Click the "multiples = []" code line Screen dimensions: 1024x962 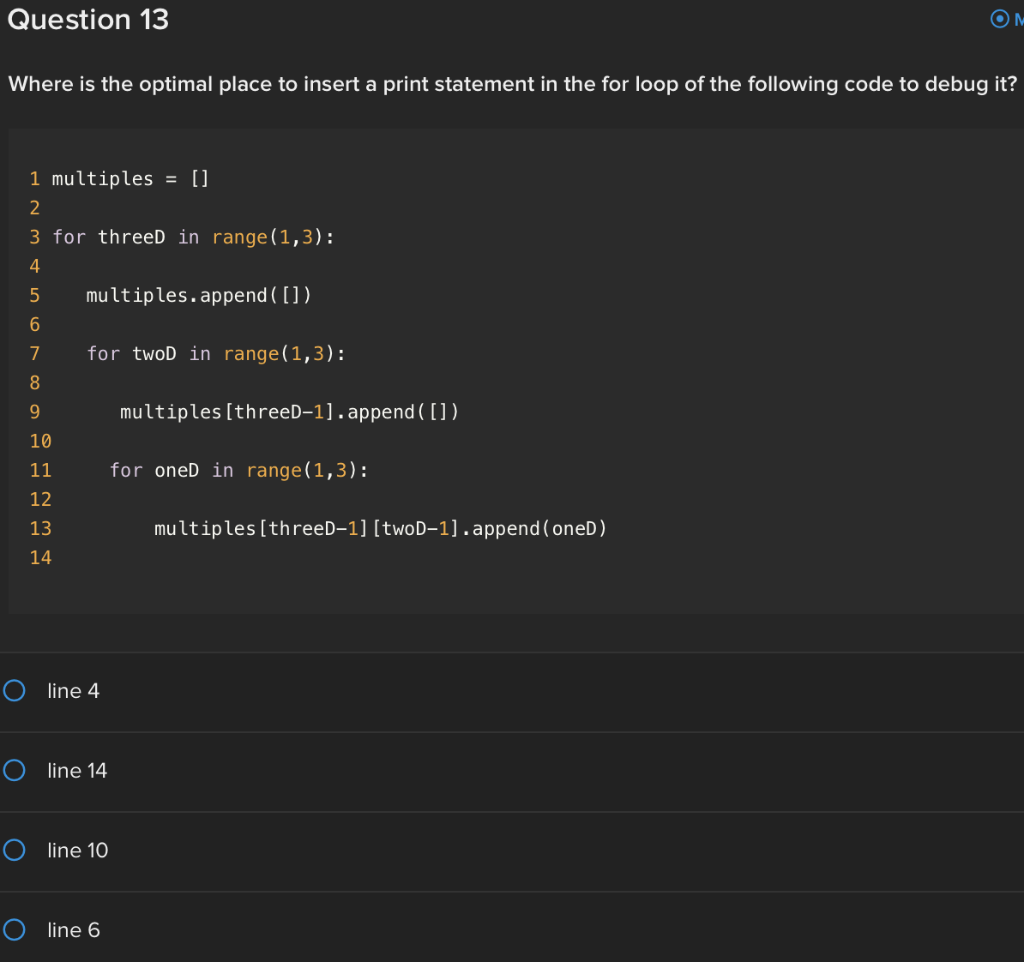(130, 179)
